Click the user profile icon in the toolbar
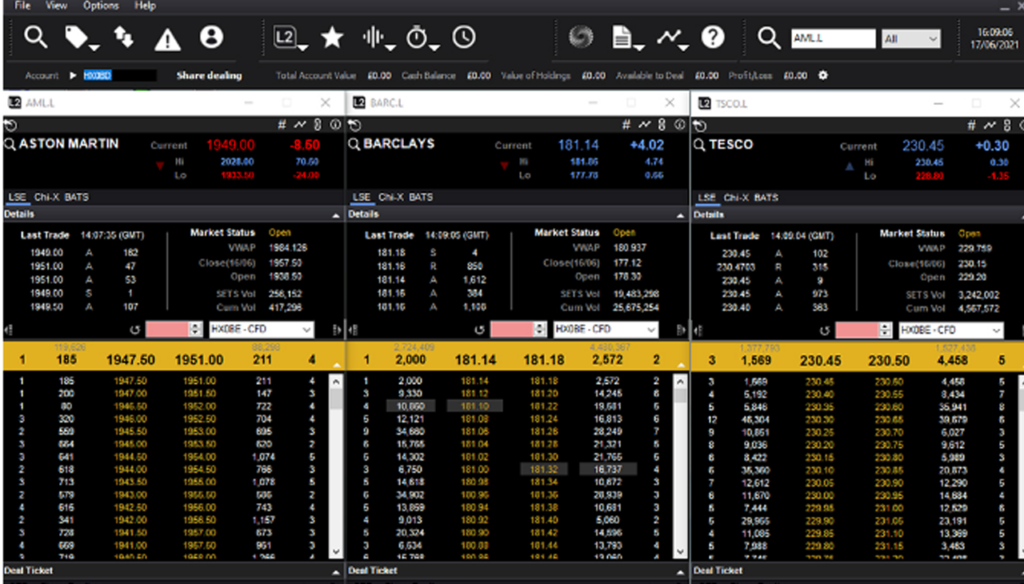This screenshot has width=1024, height=584. [211, 37]
